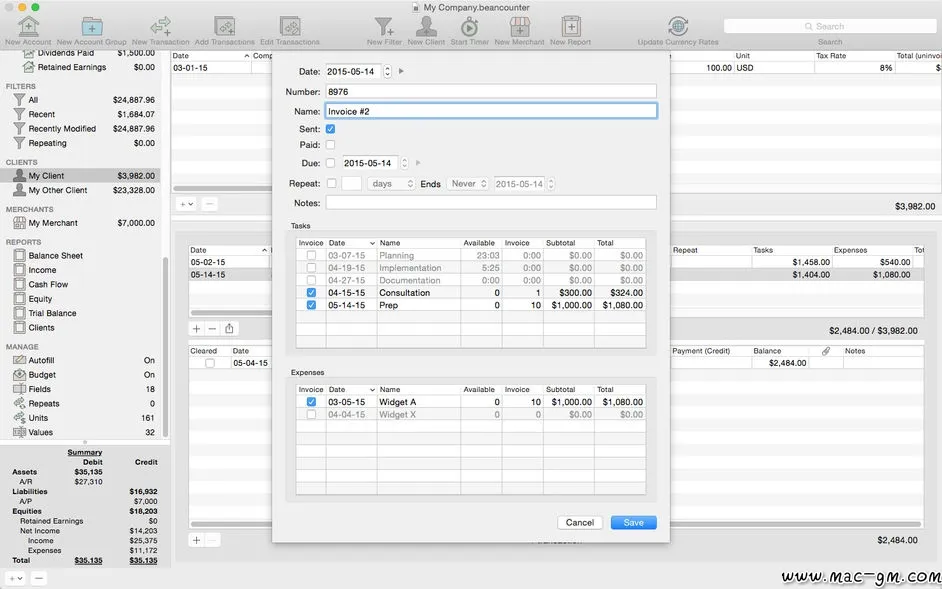Click the Name field Invoice #2

coord(491,111)
